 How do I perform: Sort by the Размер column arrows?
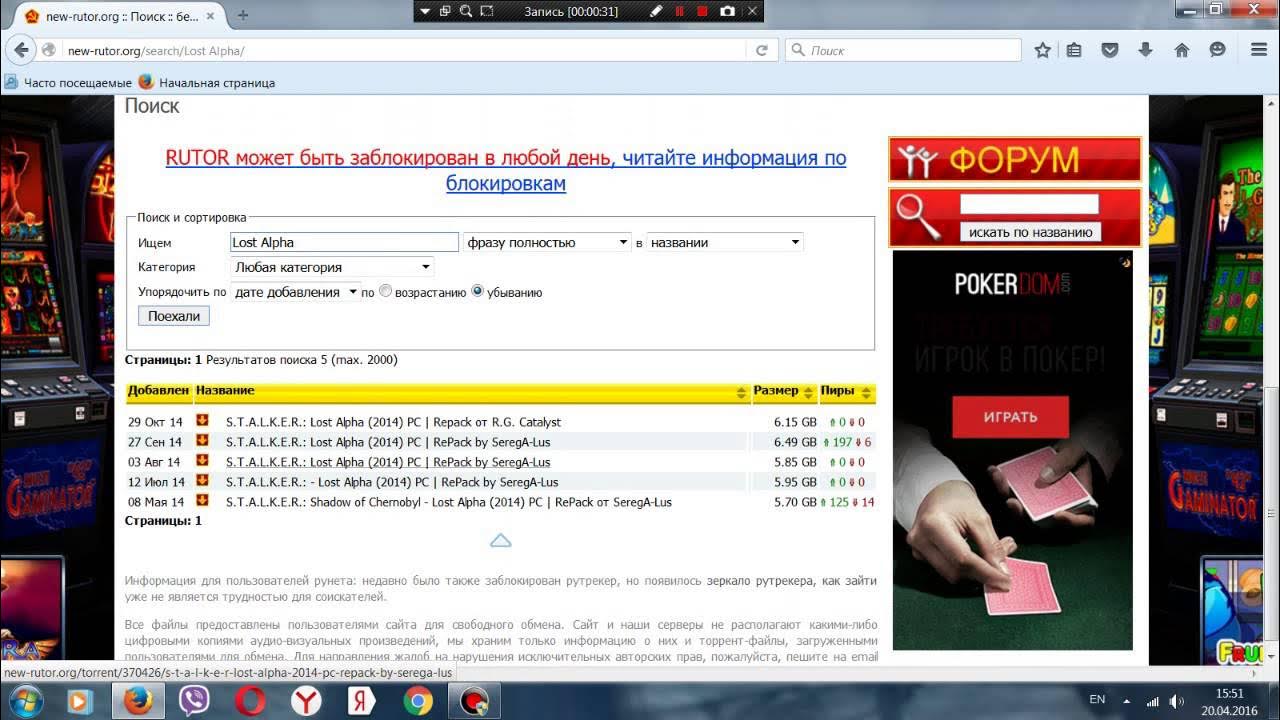click(x=809, y=392)
